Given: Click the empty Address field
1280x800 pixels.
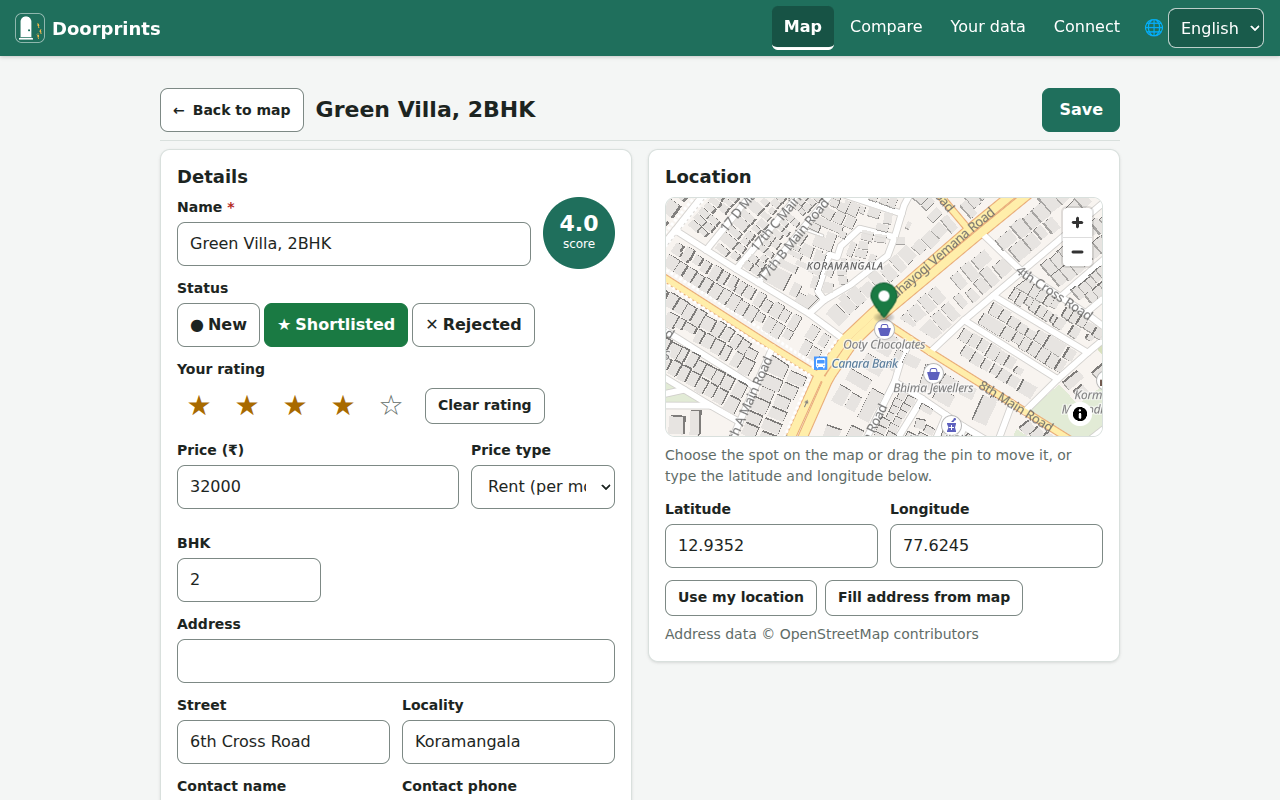Looking at the screenshot, I should pos(396,661).
